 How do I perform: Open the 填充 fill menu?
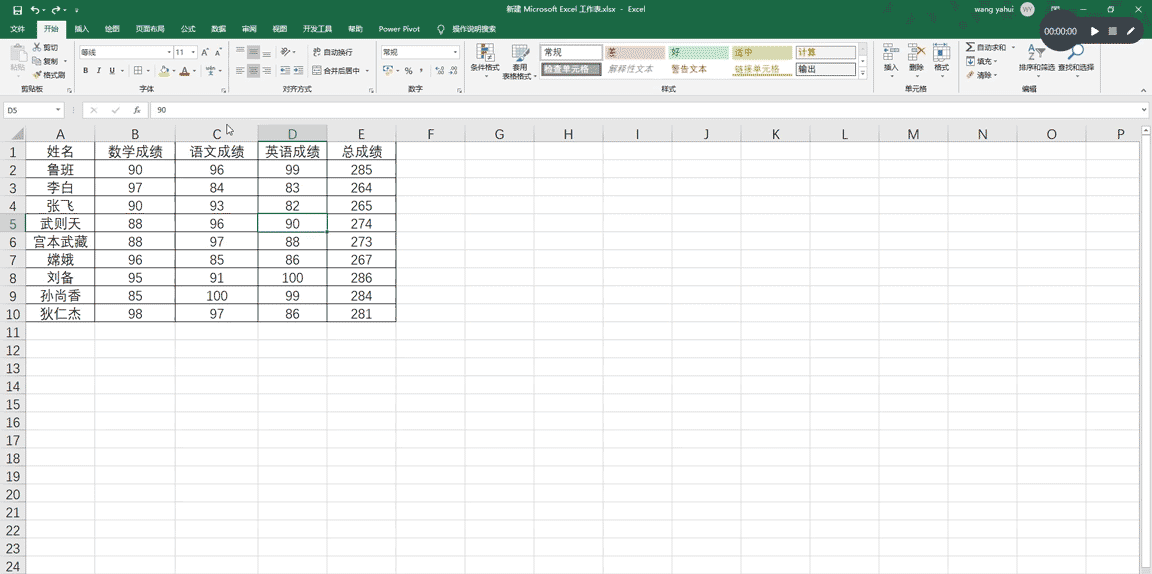tap(982, 61)
